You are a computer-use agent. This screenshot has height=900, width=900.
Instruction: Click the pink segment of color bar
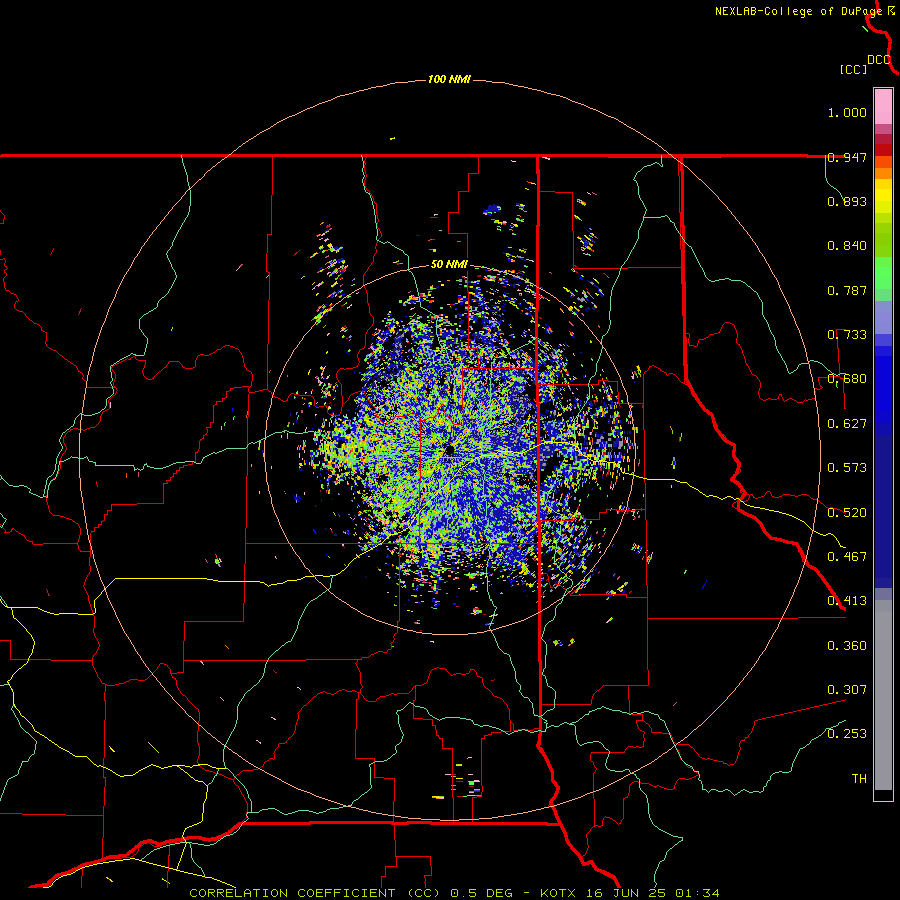tap(883, 107)
